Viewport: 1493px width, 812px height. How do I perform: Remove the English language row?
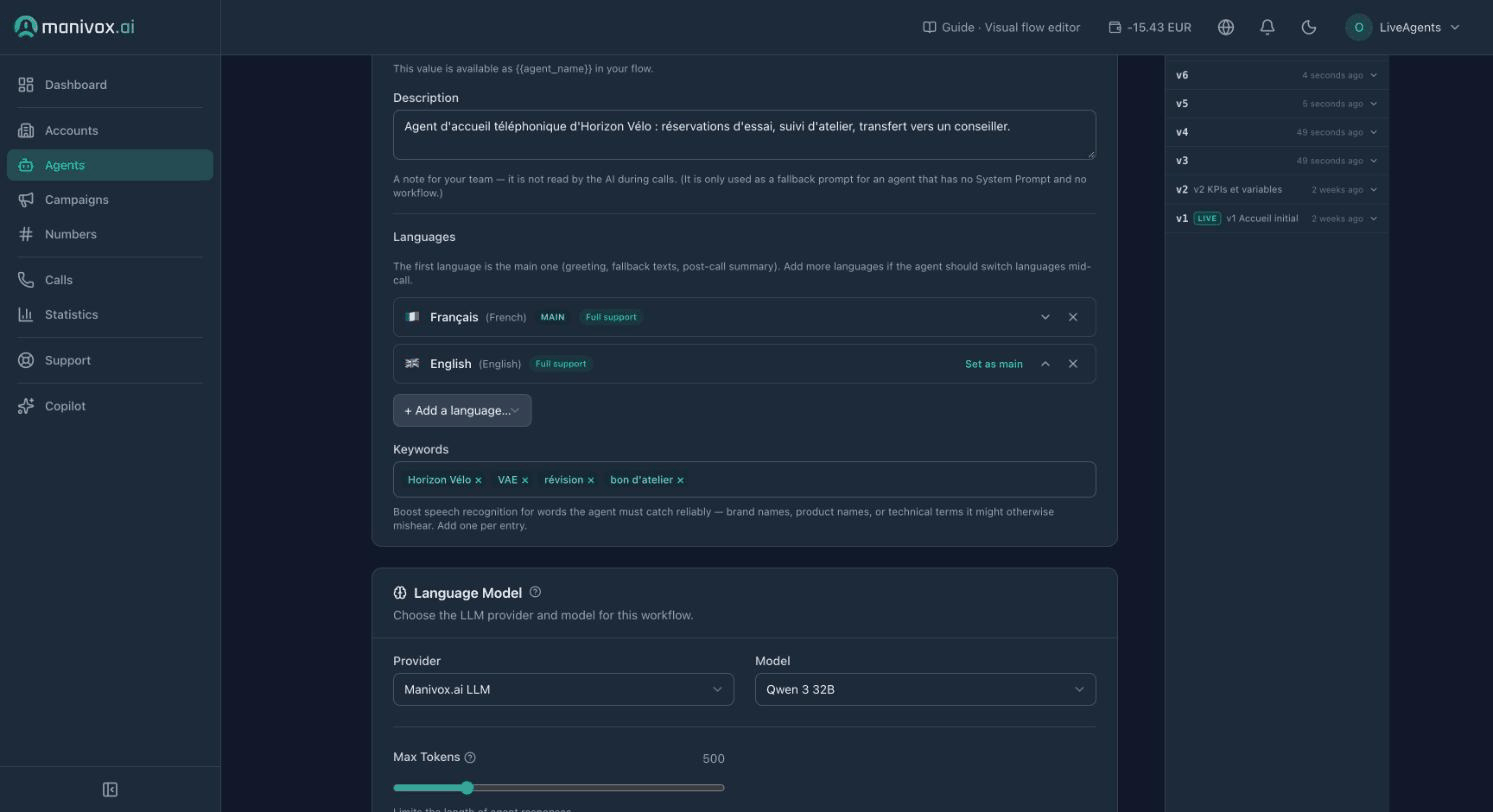point(1073,364)
